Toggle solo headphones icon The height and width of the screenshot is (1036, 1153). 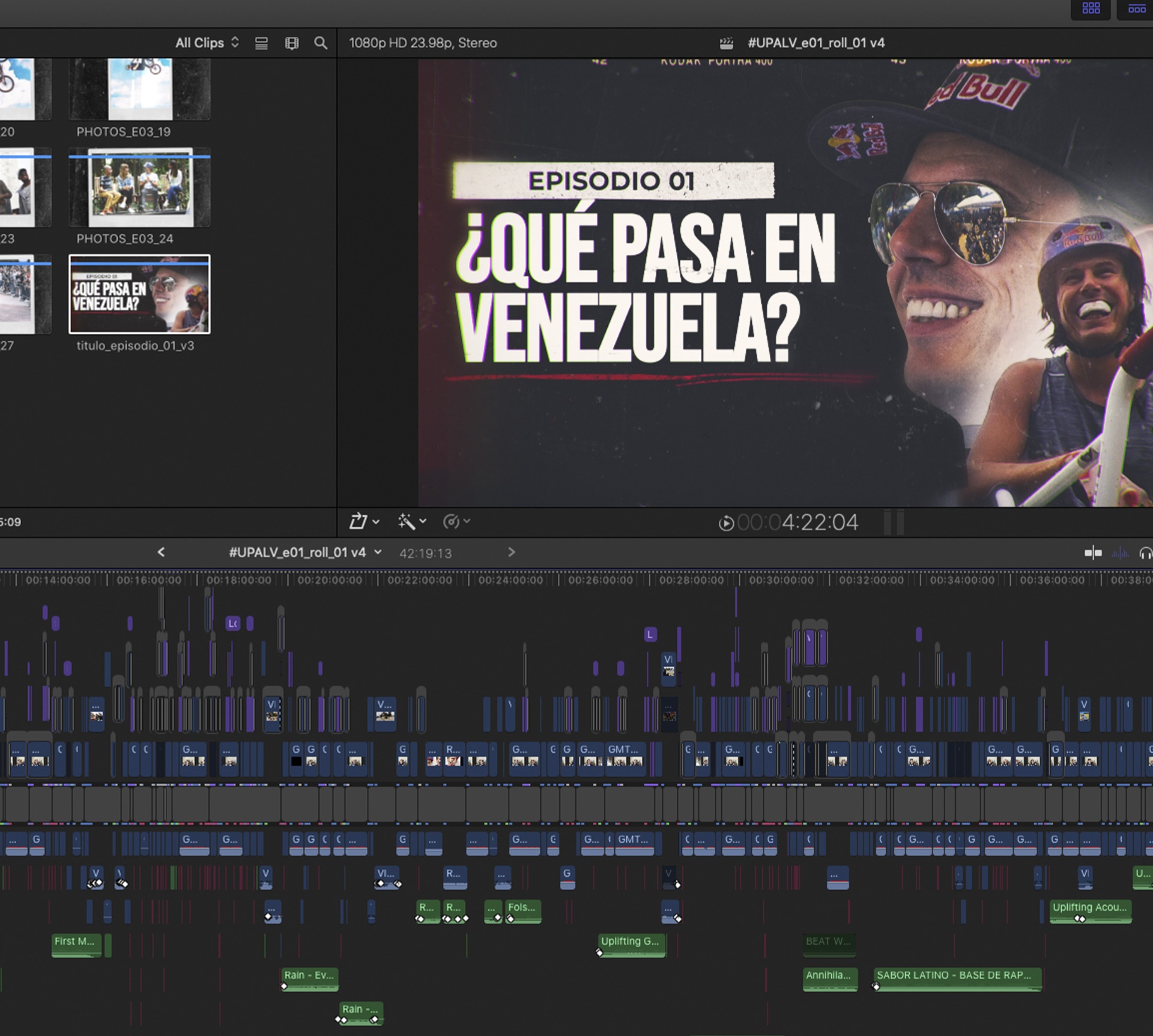coord(1146,553)
